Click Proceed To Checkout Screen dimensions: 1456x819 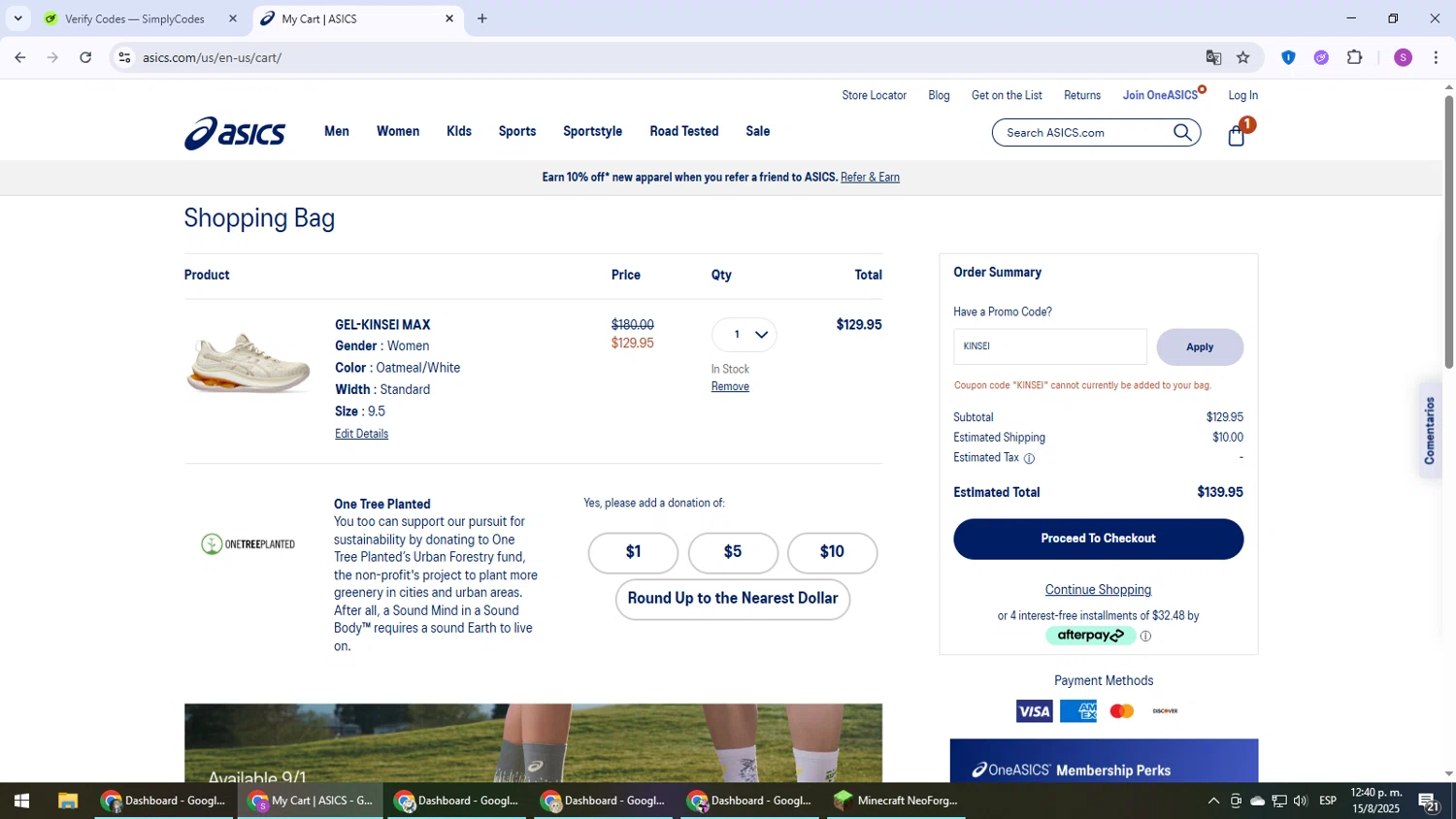[x=1098, y=539]
